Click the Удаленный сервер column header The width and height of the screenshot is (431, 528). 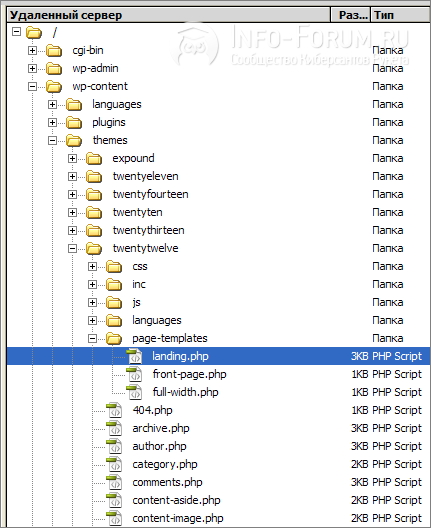pos(168,15)
